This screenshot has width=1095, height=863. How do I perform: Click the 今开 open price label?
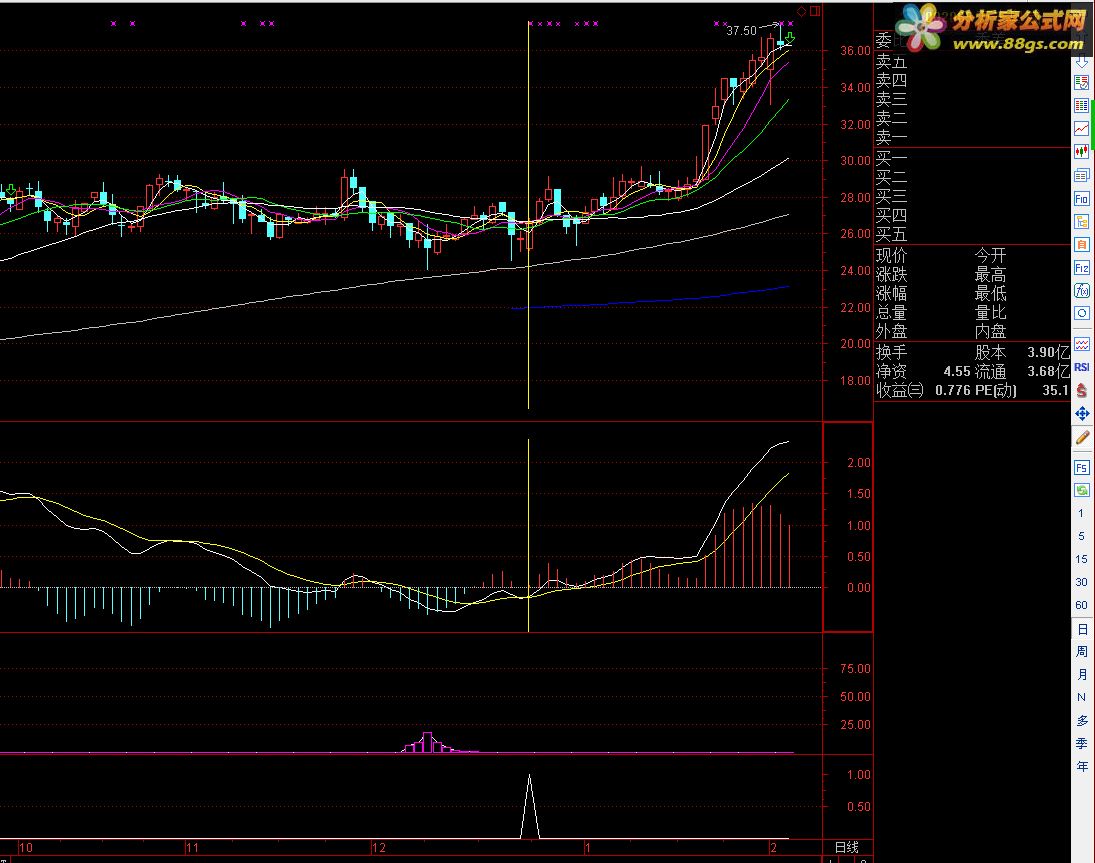coord(990,256)
